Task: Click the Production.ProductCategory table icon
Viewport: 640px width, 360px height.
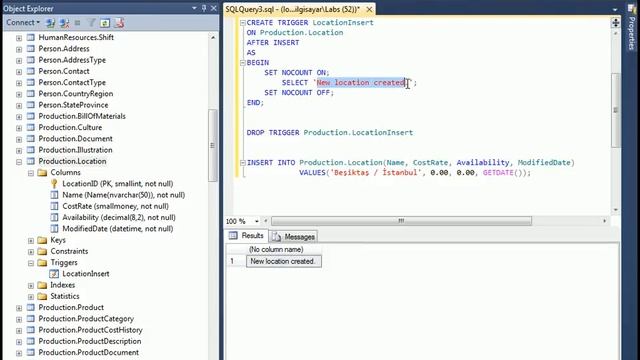Action: (x=31, y=319)
